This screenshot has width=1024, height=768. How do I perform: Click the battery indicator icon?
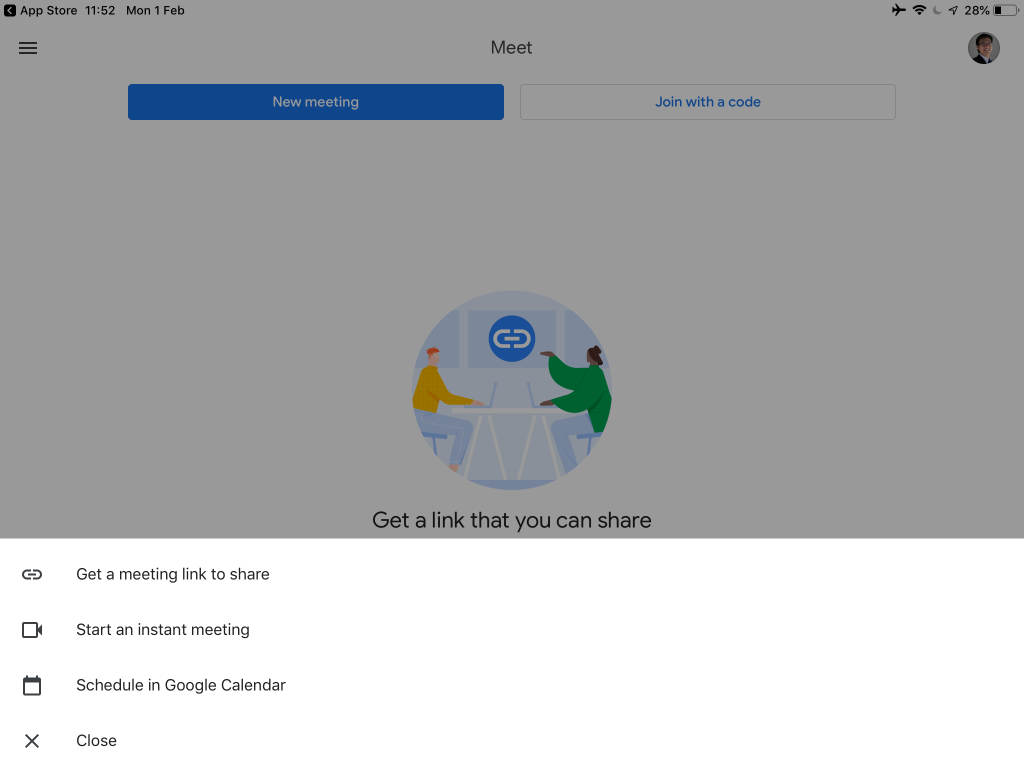(x=1001, y=11)
